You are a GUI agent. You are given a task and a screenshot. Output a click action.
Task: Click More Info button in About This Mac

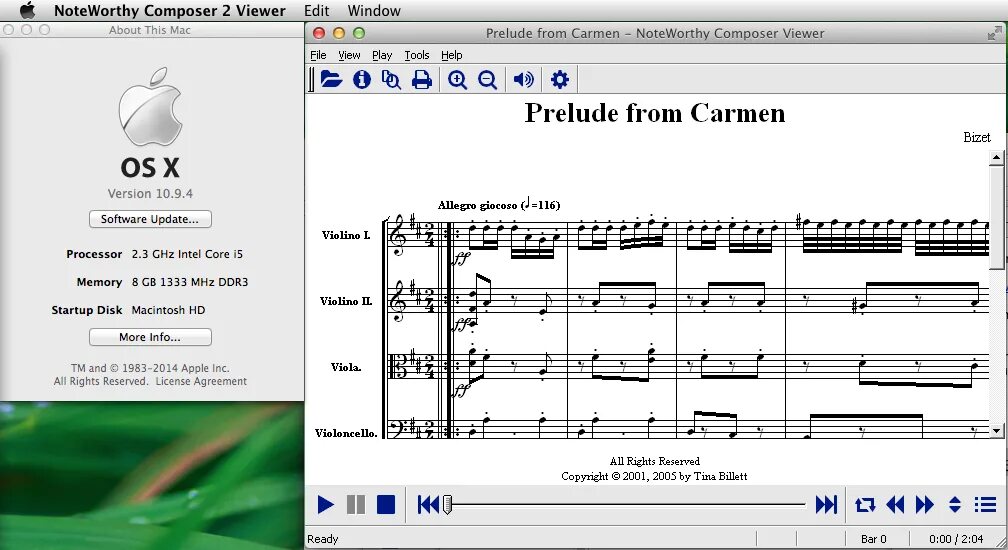pyautogui.click(x=150, y=337)
